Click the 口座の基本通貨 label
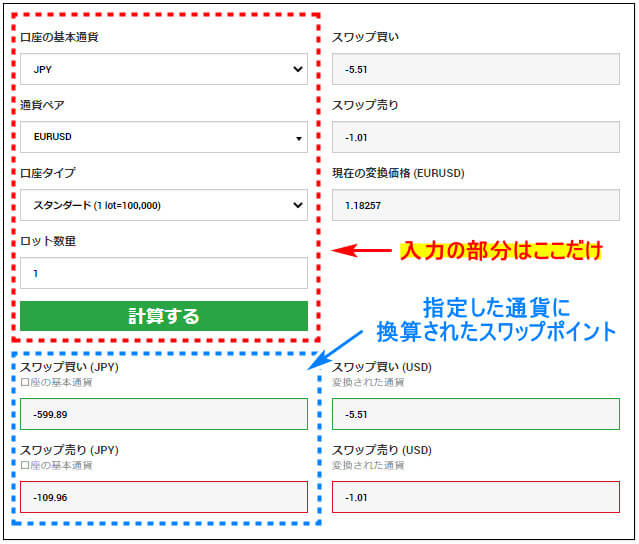The height and width of the screenshot is (544, 639). (x=59, y=37)
